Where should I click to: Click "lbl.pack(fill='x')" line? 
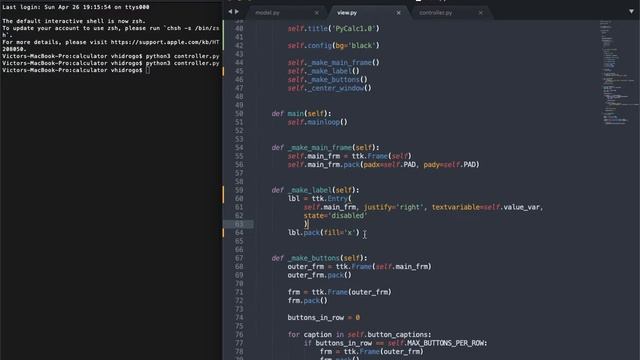tap(324, 233)
